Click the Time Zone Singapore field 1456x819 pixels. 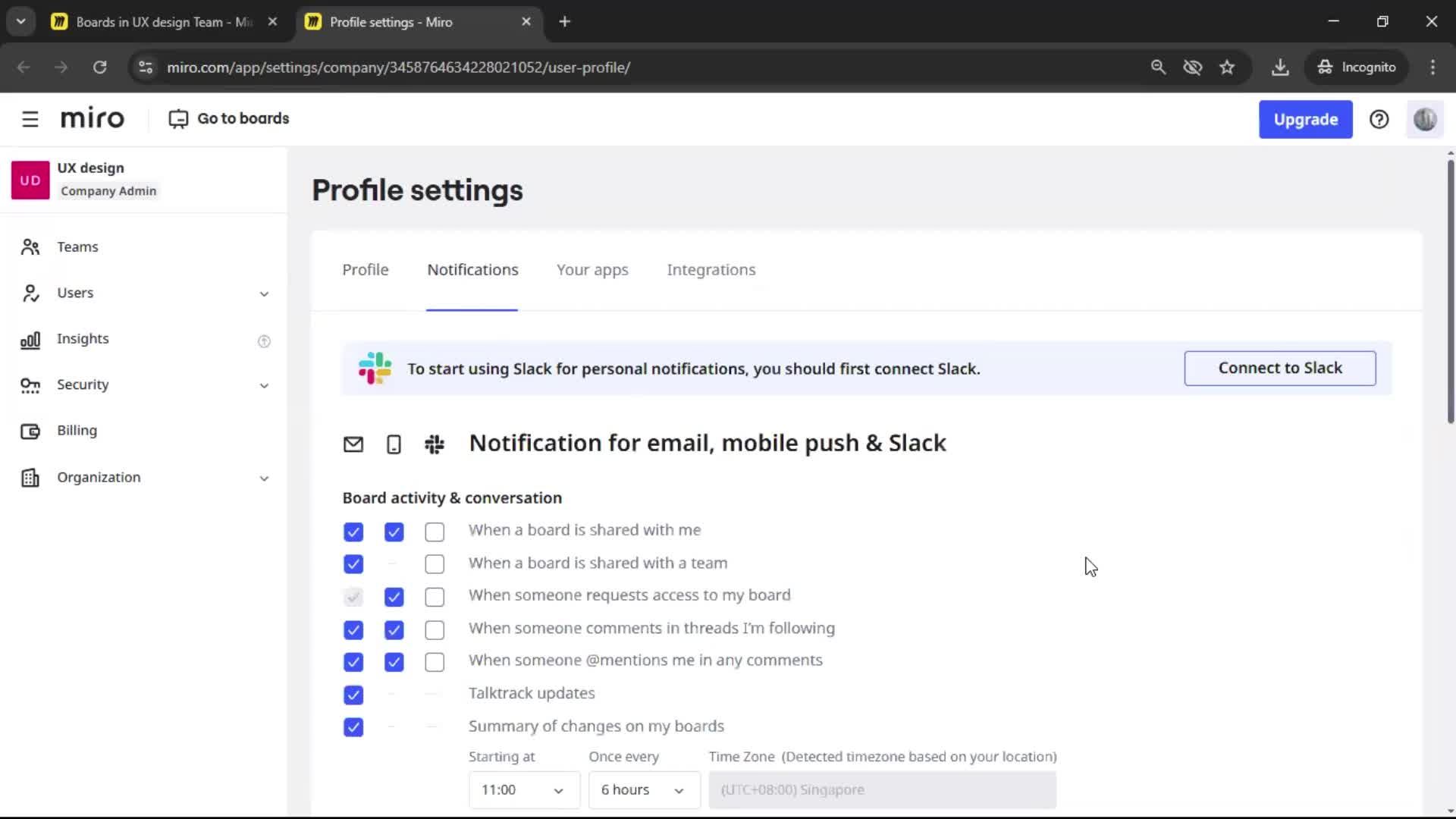click(883, 790)
